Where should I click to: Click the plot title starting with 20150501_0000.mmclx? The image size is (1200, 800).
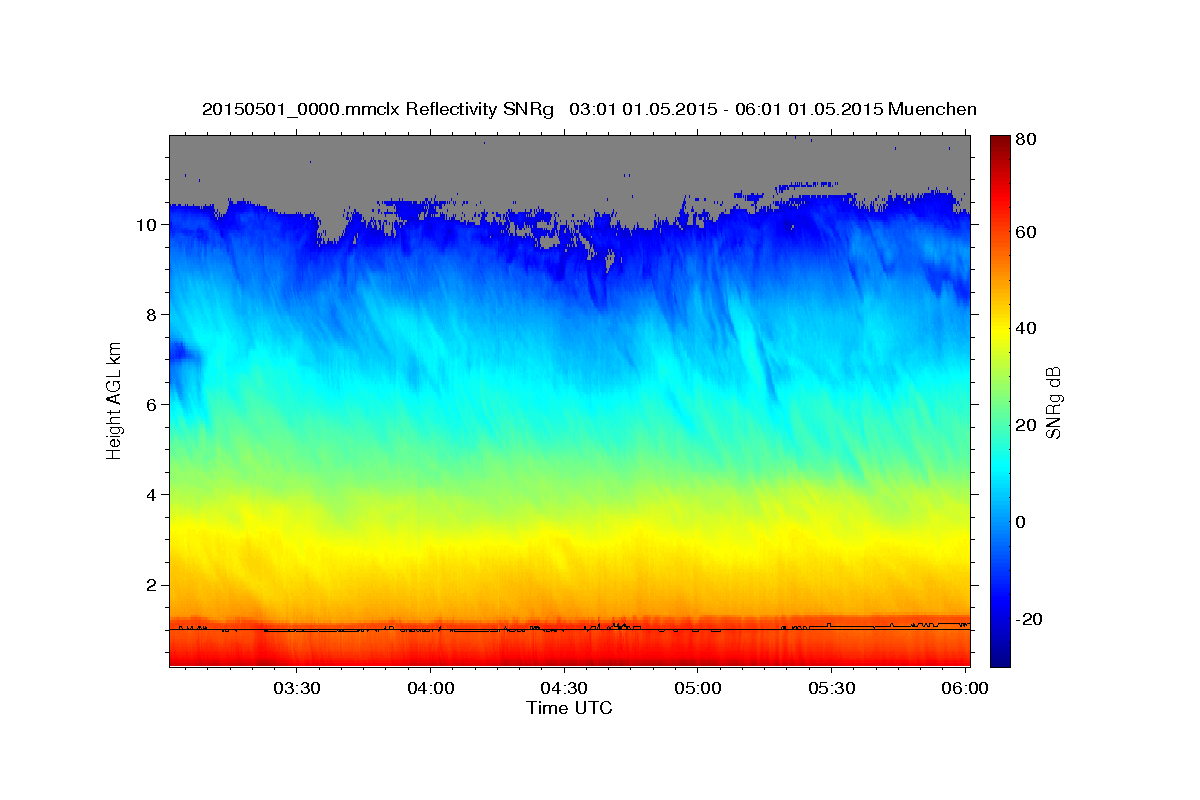pyautogui.click(x=589, y=109)
